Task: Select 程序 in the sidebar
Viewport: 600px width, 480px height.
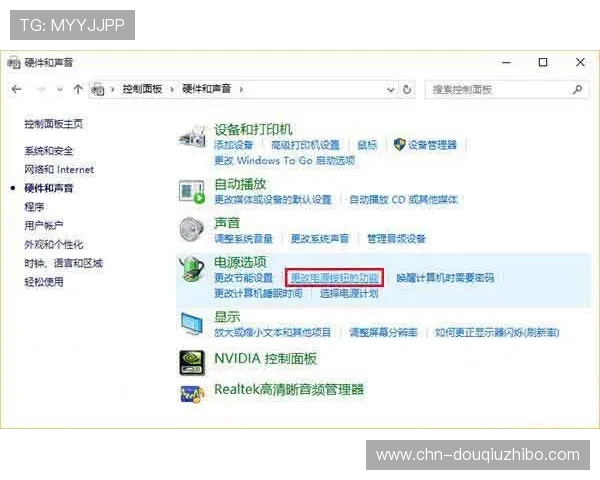Action: point(34,207)
